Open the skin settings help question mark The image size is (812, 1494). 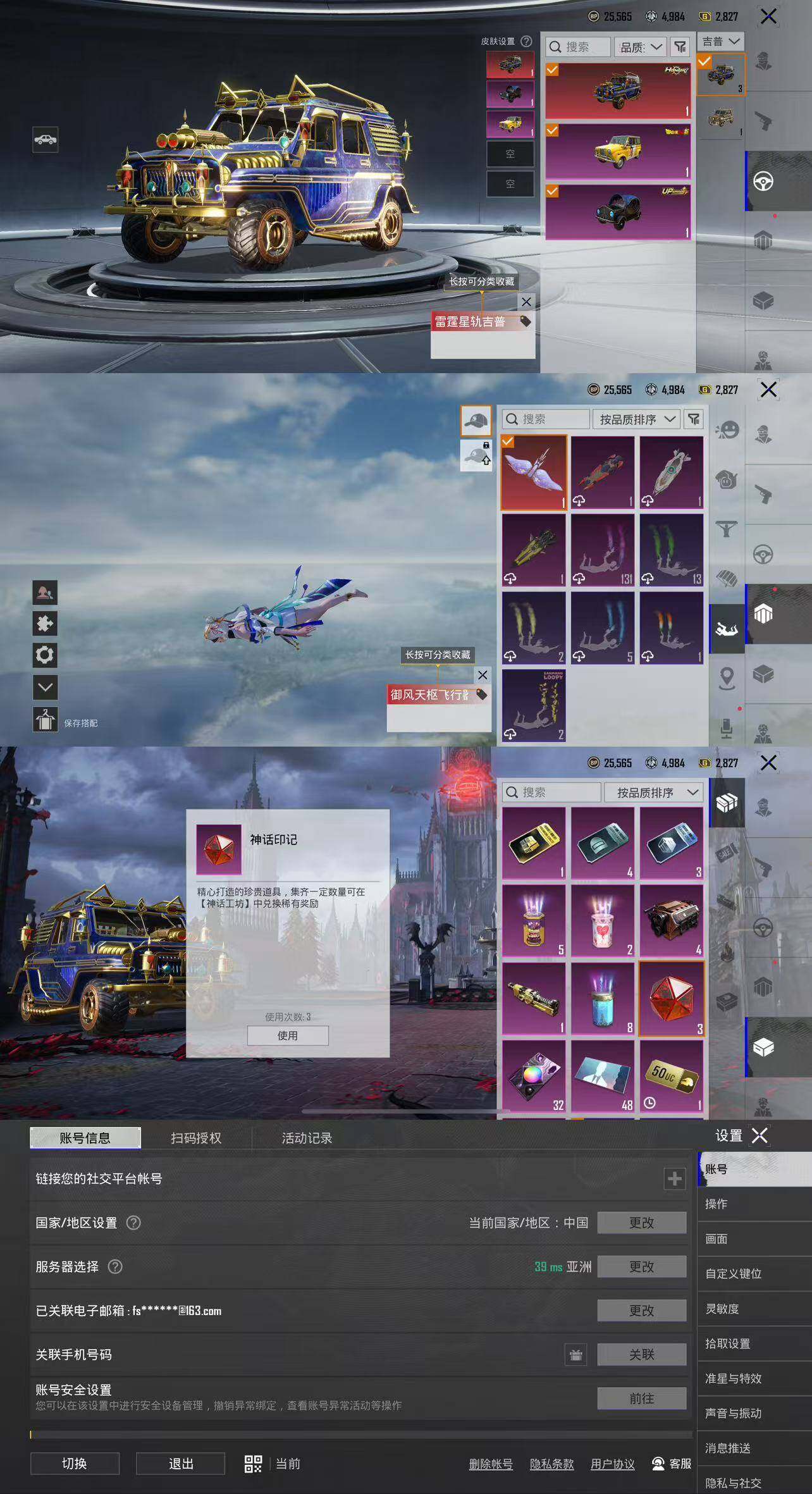coord(526,41)
